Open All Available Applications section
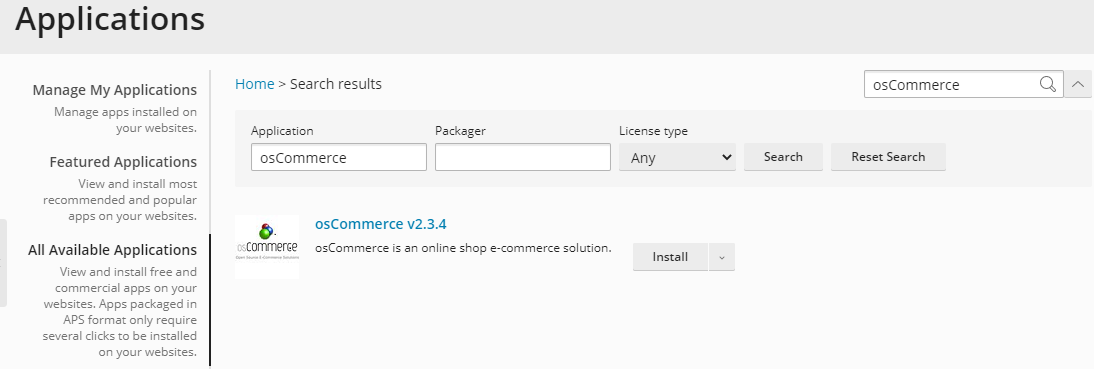Viewport: 1094px width, 372px height. (x=112, y=250)
